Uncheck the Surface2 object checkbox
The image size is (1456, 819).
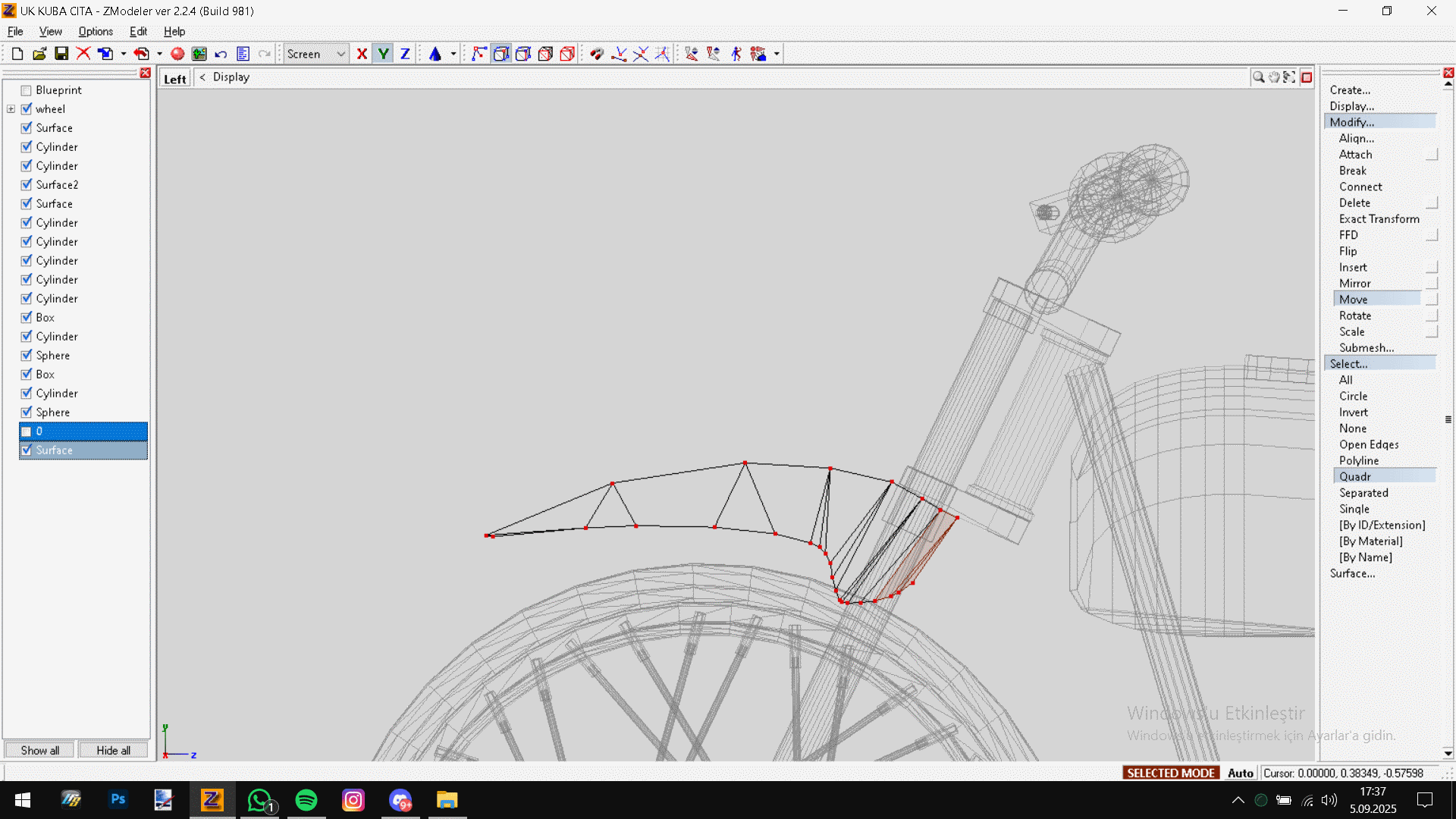27,185
